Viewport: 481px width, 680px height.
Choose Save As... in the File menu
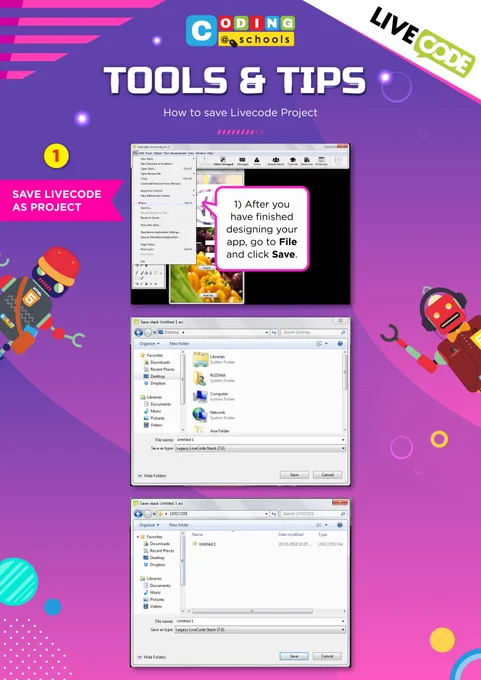click(x=146, y=208)
